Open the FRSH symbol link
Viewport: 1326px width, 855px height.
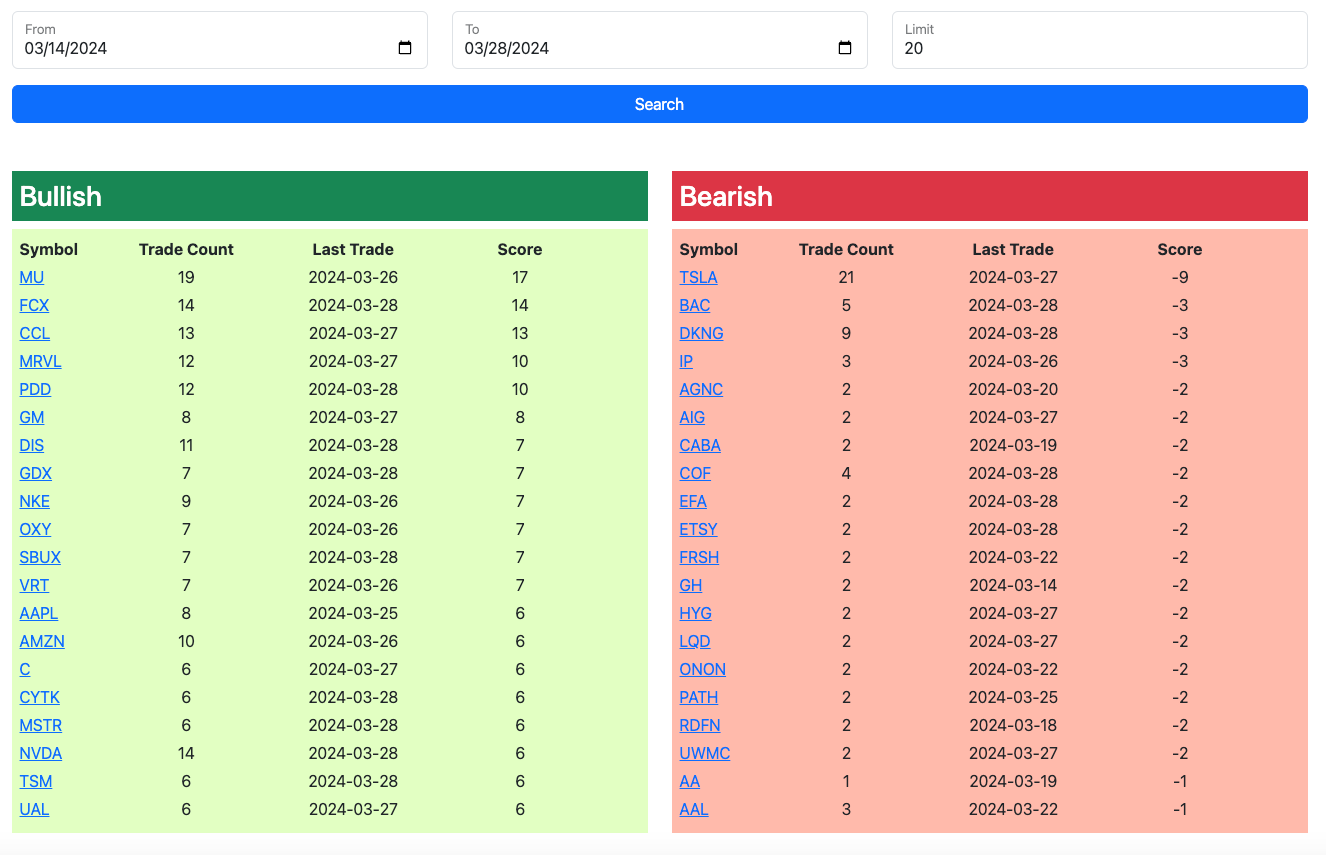[x=699, y=557]
